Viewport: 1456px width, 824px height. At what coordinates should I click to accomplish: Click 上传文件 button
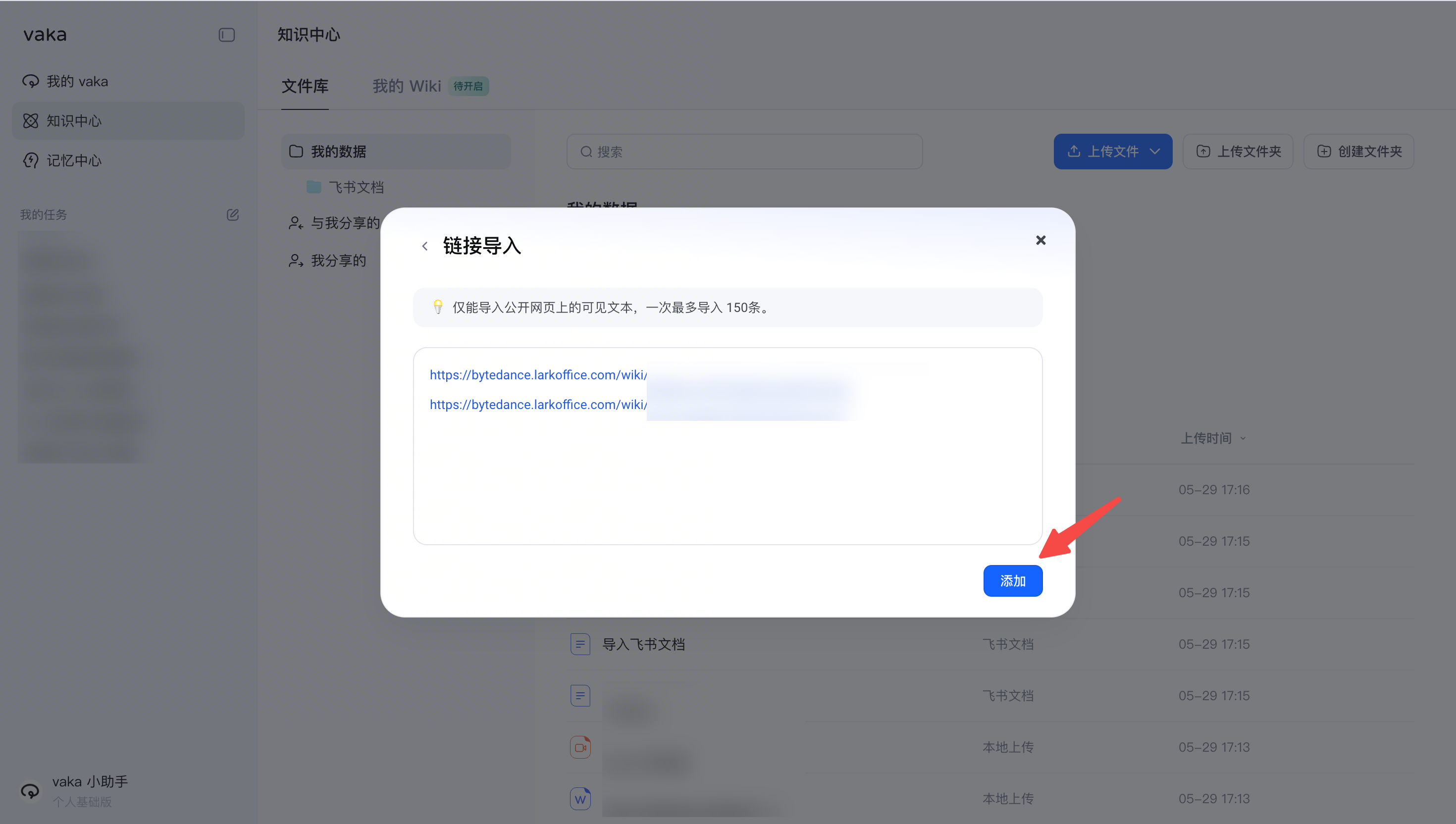tap(1112, 151)
